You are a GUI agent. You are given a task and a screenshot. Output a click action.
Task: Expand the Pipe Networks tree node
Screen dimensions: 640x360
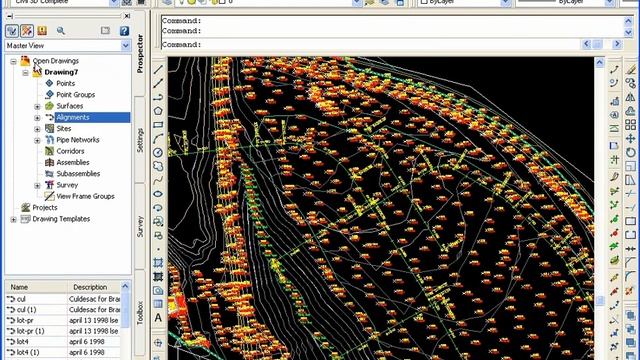tap(37, 140)
